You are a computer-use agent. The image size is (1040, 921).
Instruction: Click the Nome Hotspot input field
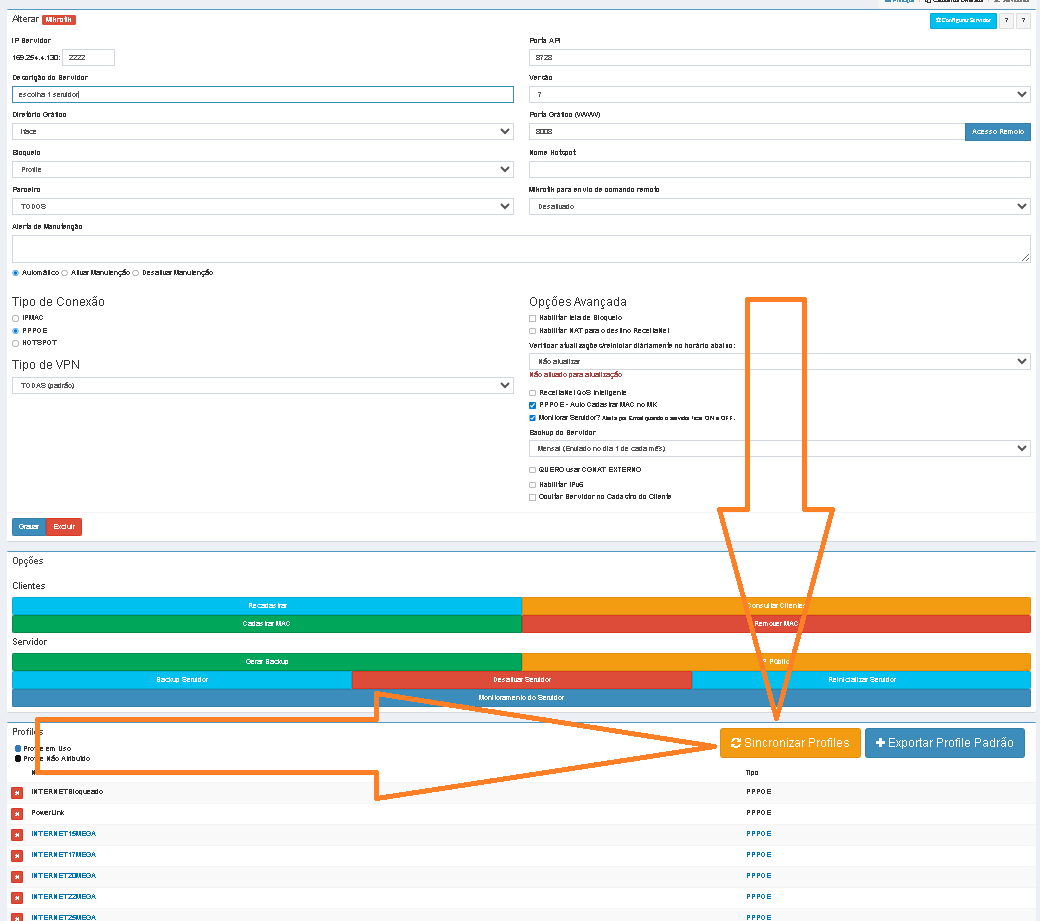[x=779, y=170]
